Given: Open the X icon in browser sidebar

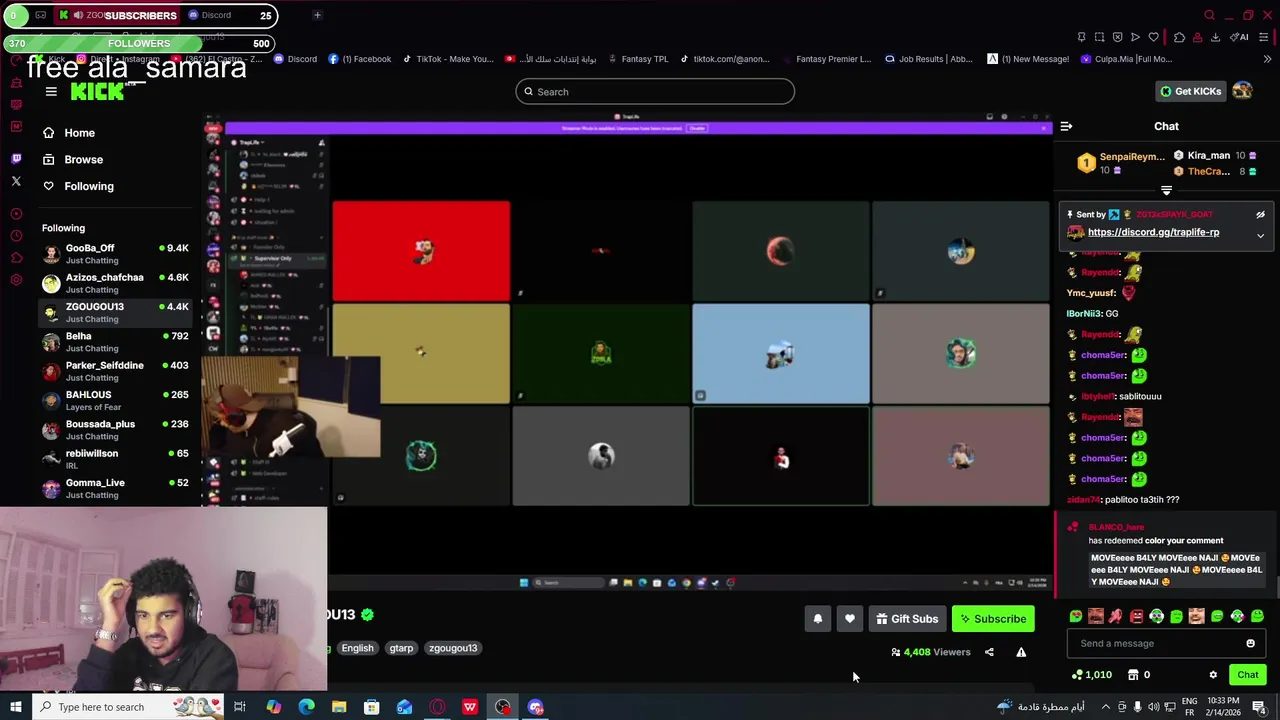Looking at the screenshot, I should [16, 181].
